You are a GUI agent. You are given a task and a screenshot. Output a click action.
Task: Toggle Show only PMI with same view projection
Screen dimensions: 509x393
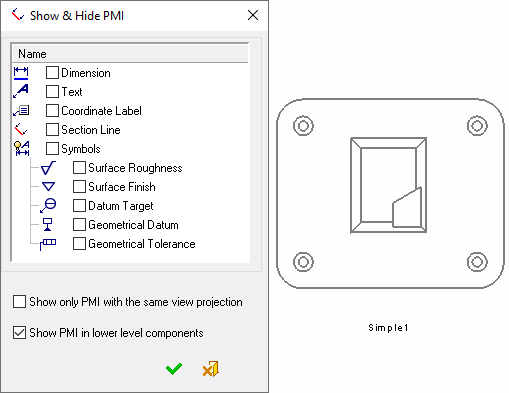(19, 302)
